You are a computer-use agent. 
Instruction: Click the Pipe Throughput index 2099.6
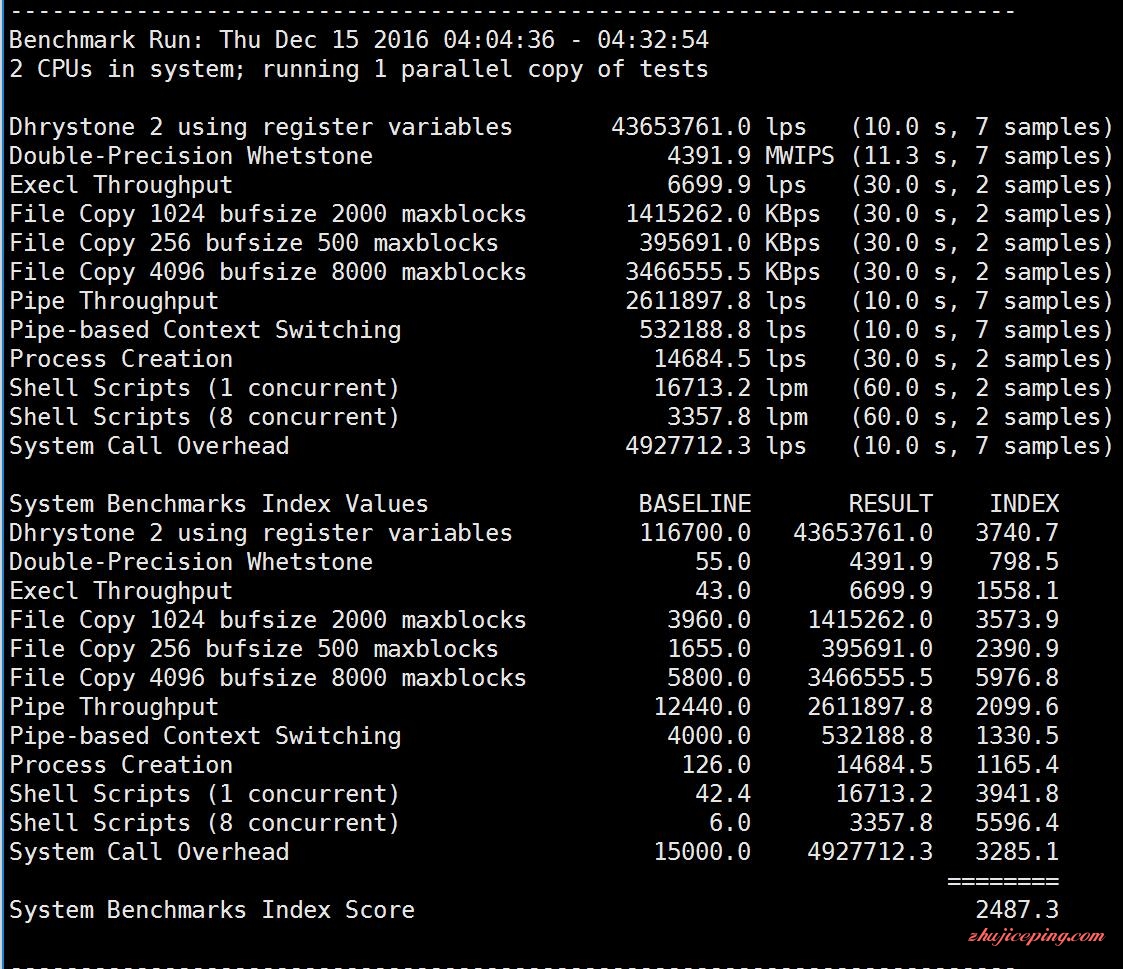tap(1016, 707)
